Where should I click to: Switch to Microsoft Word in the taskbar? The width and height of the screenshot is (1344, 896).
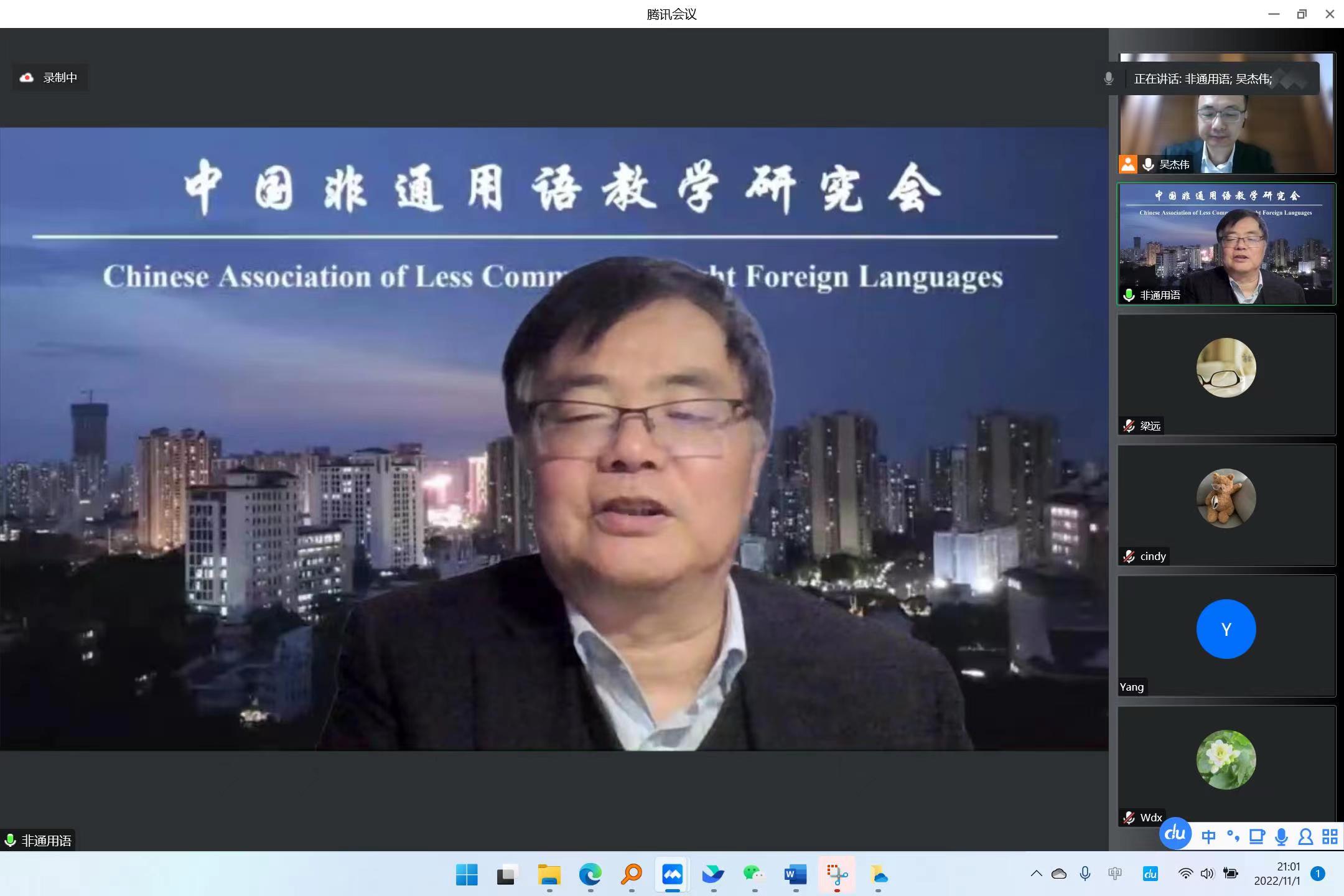[795, 875]
